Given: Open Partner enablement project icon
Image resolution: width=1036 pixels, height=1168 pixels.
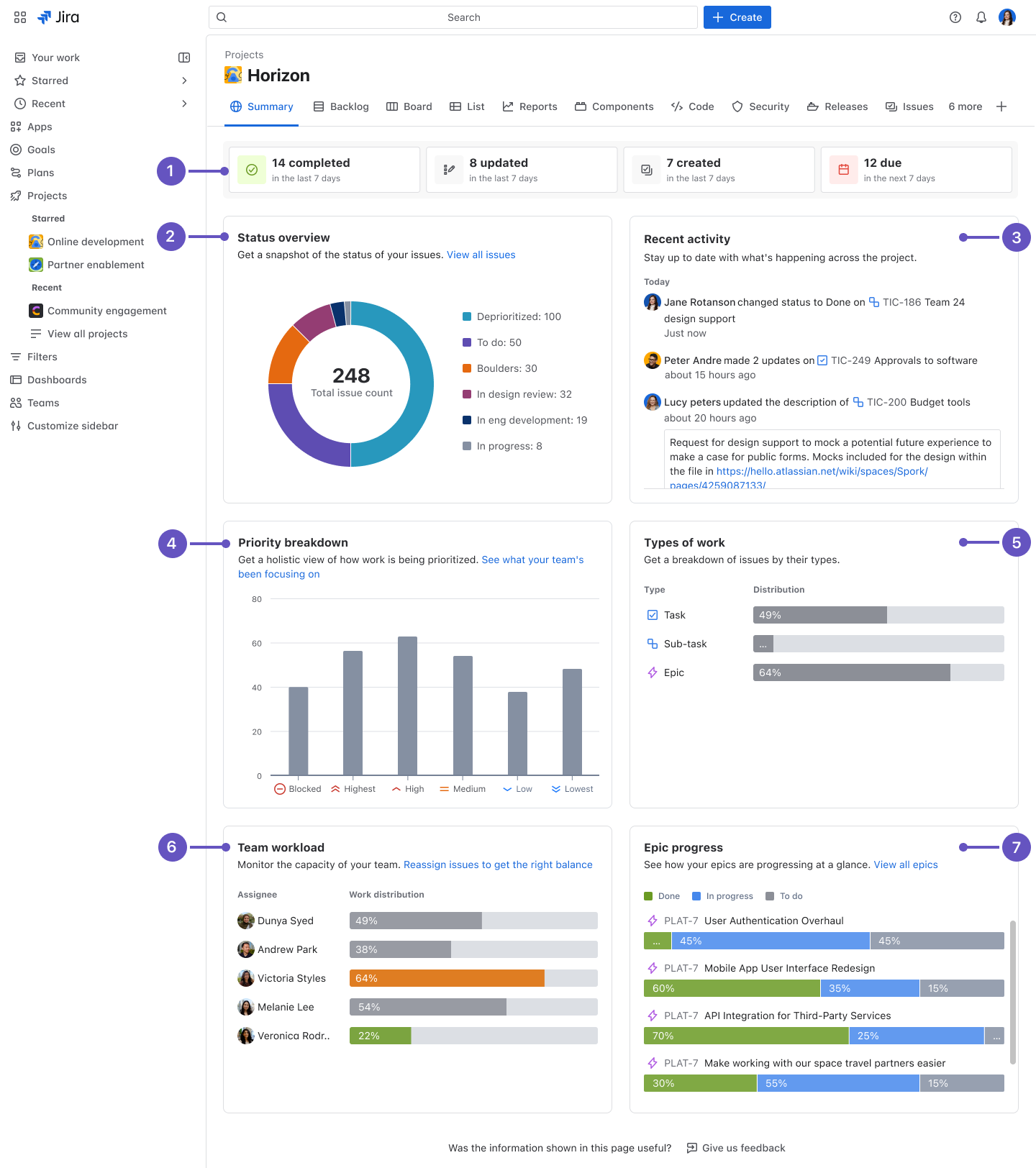Looking at the screenshot, I should (36, 265).
